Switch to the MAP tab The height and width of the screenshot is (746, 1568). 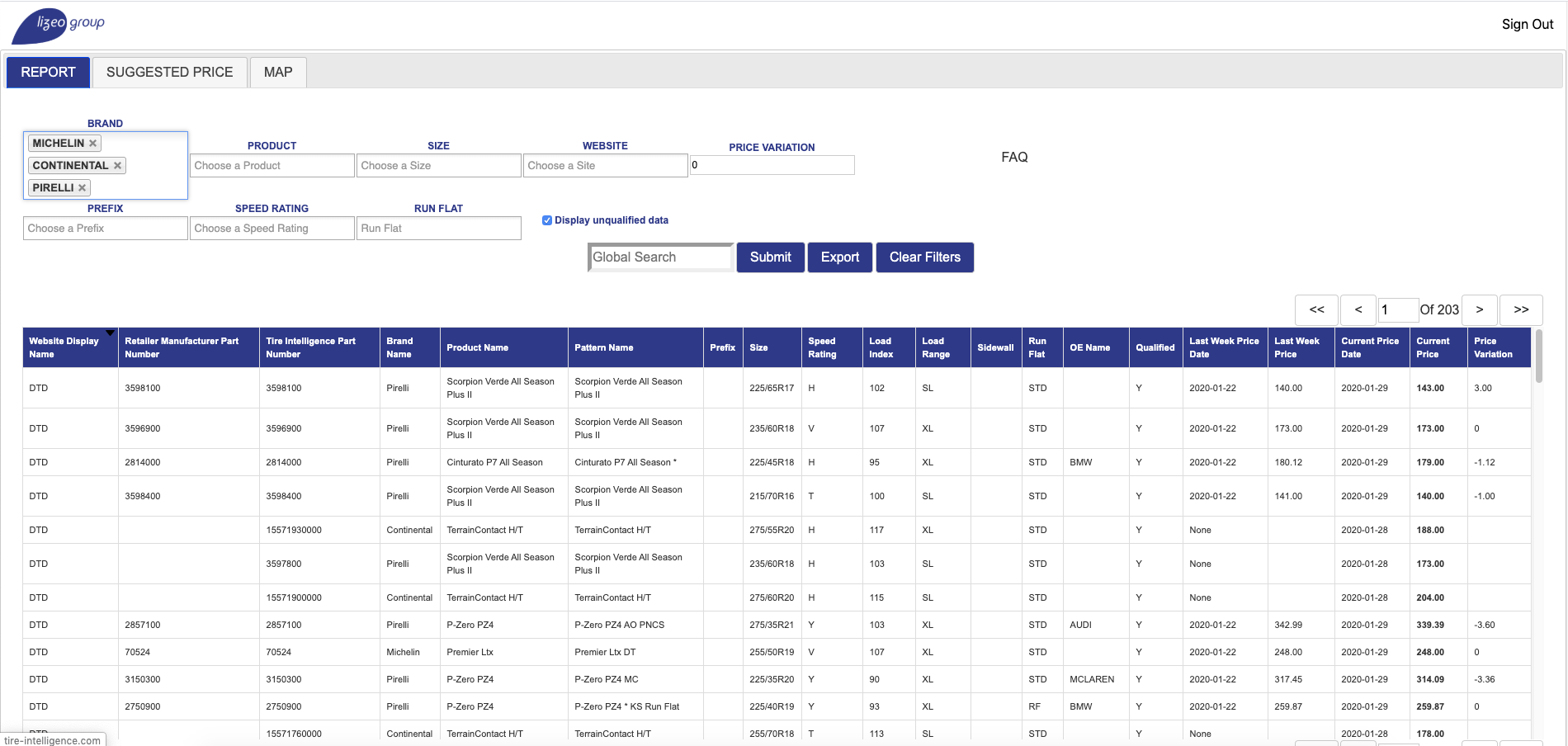278,73
